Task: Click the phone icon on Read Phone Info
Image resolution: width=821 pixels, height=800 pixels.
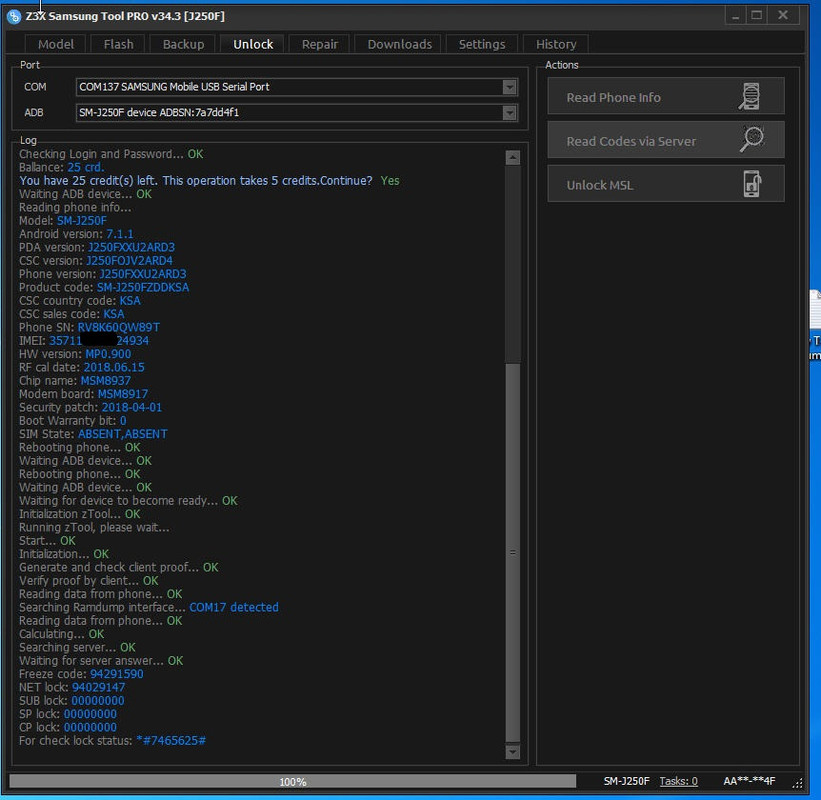Action: coord(750,97)
